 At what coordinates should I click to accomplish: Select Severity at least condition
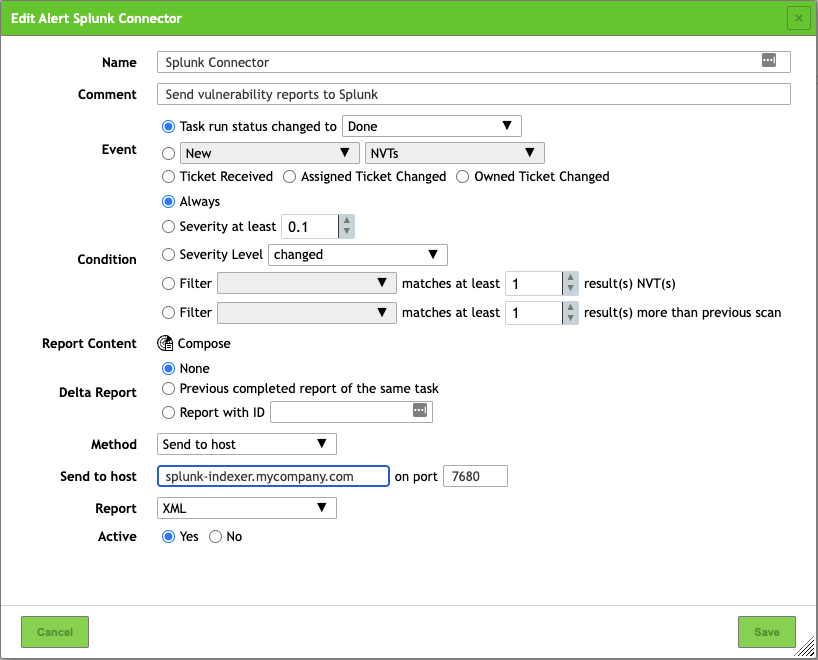pyautogui.click(x=168, y=226)
